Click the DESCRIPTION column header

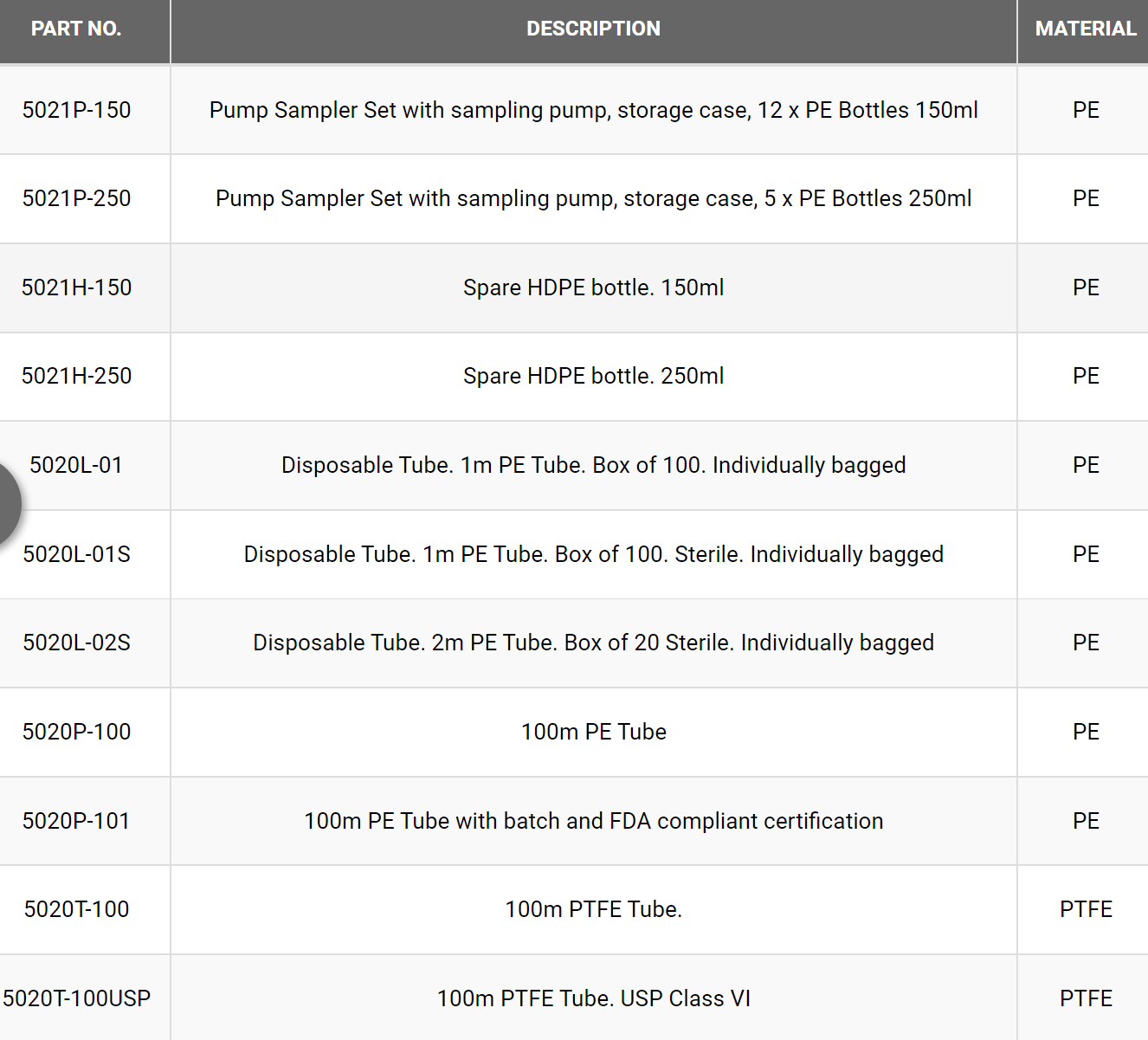[x=593, y=29]
